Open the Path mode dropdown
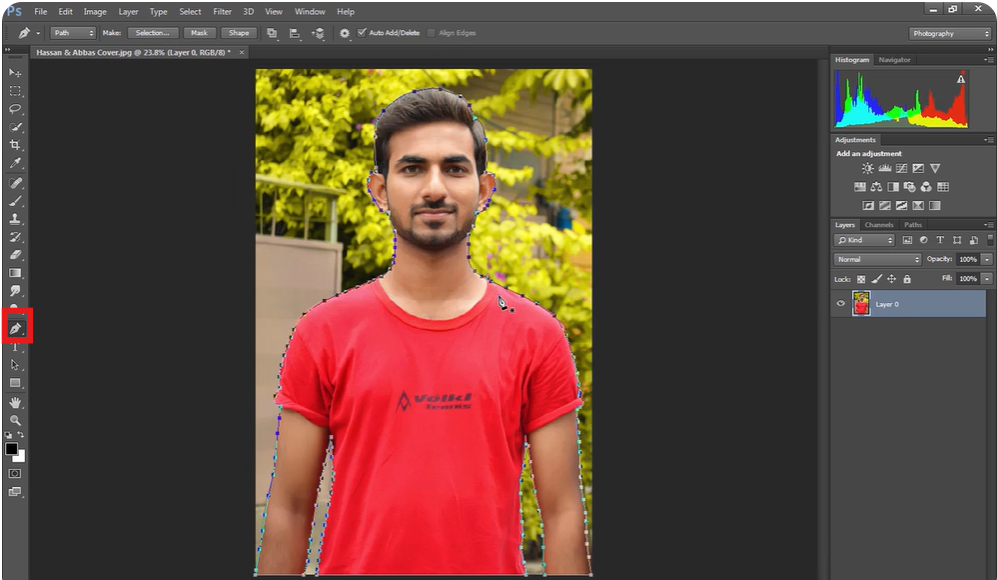Image resolution: width=997 pixels, height=580 pixels. click(x=73, y=33)
